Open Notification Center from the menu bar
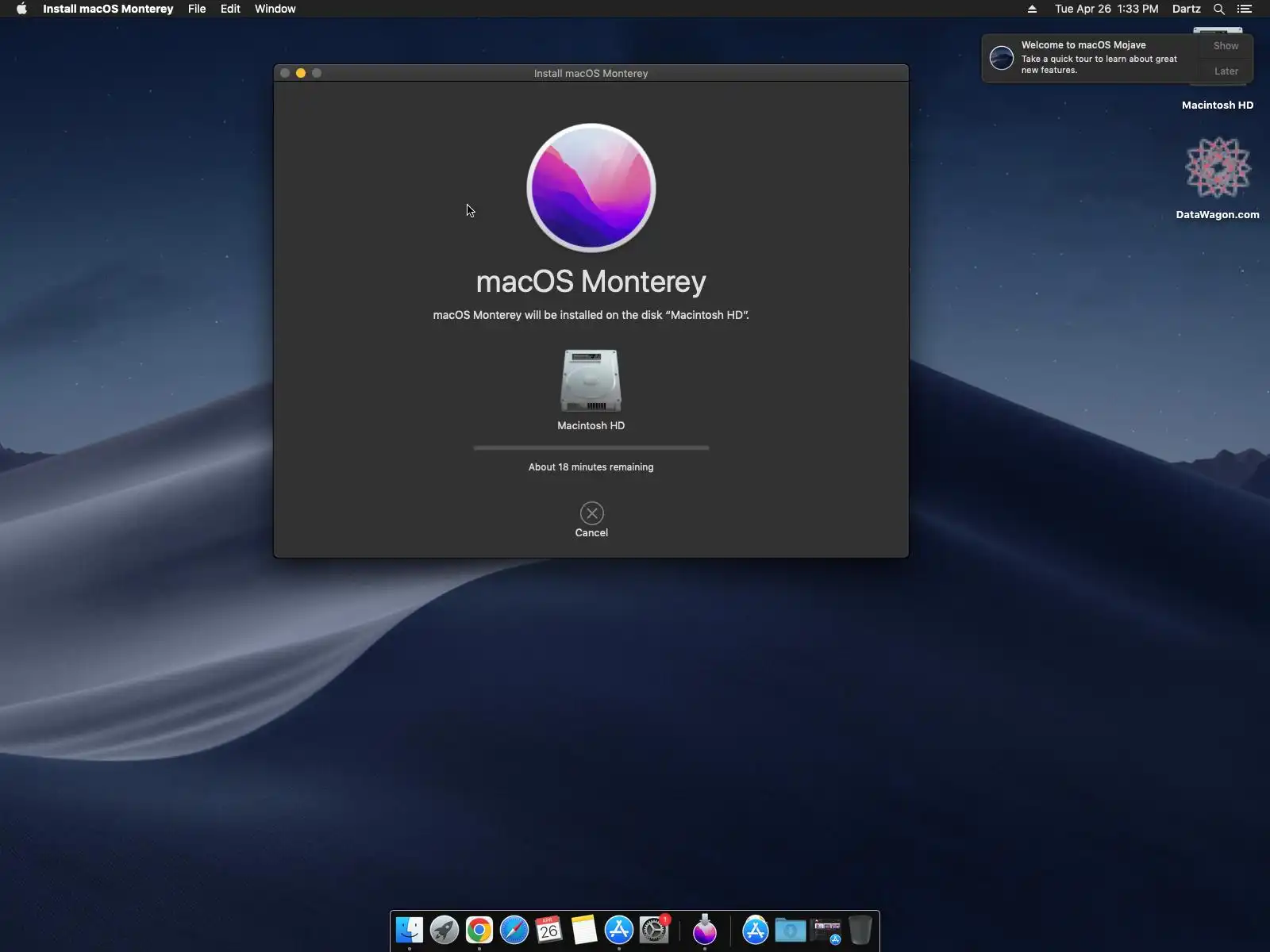 1245,9
